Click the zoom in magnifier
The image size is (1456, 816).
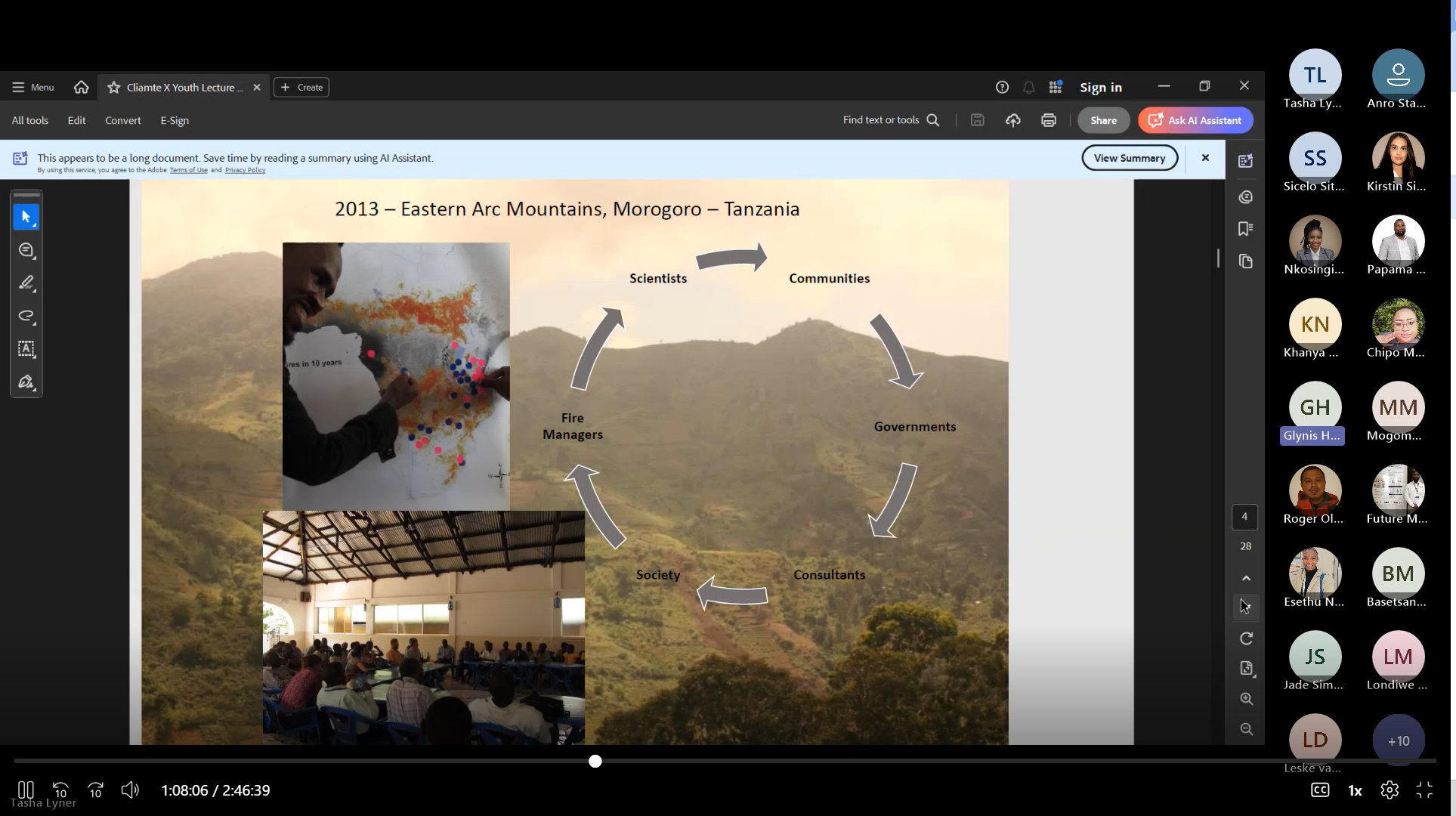(x=1246, y=699)
